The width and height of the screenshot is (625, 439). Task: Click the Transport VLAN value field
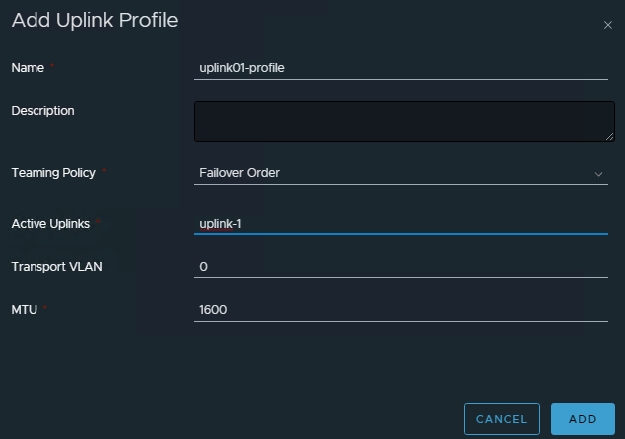click(x=400, y=267)
